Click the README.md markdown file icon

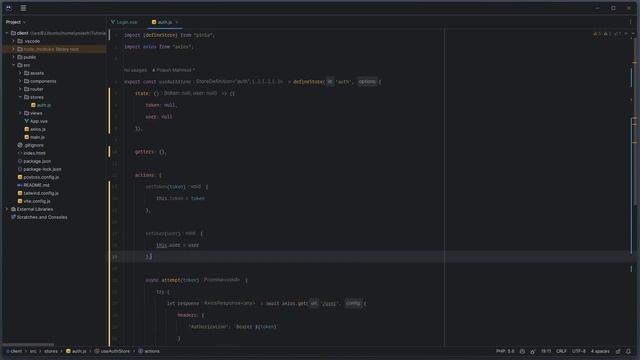tap(20, 185)
